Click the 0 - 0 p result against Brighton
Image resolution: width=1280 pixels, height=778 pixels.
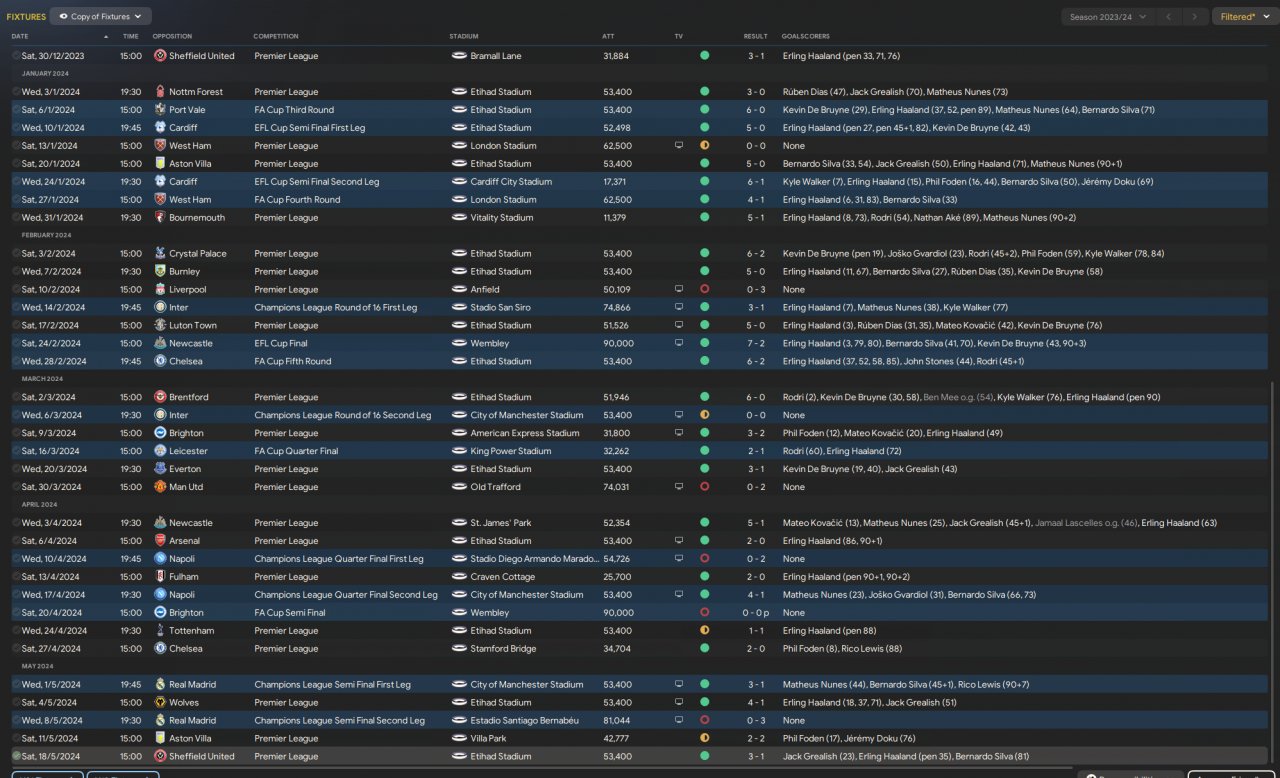point(756,613)
